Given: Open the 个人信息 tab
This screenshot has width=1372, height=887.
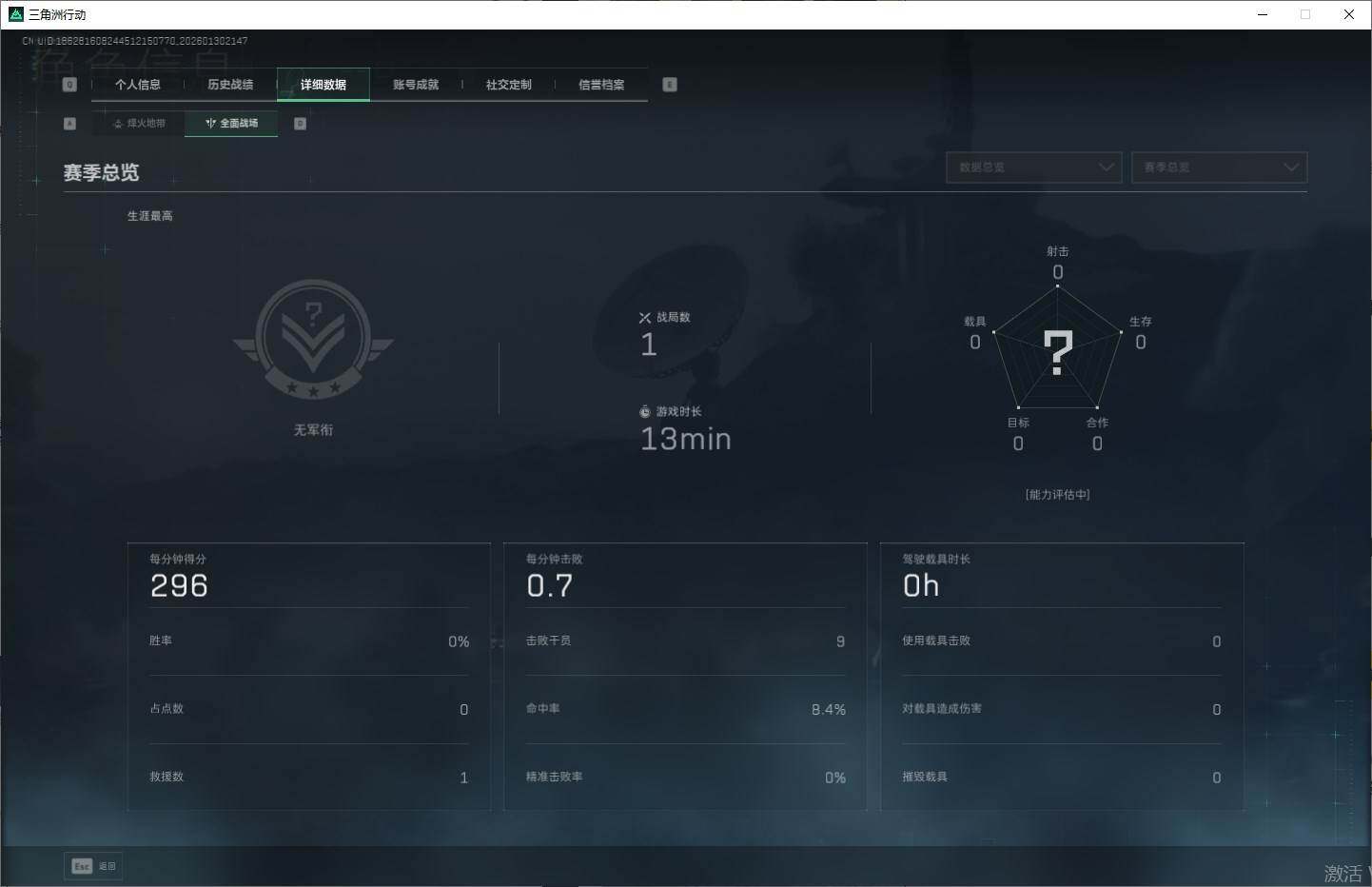Looking at the screenshot, I should [x=138, y=85].
